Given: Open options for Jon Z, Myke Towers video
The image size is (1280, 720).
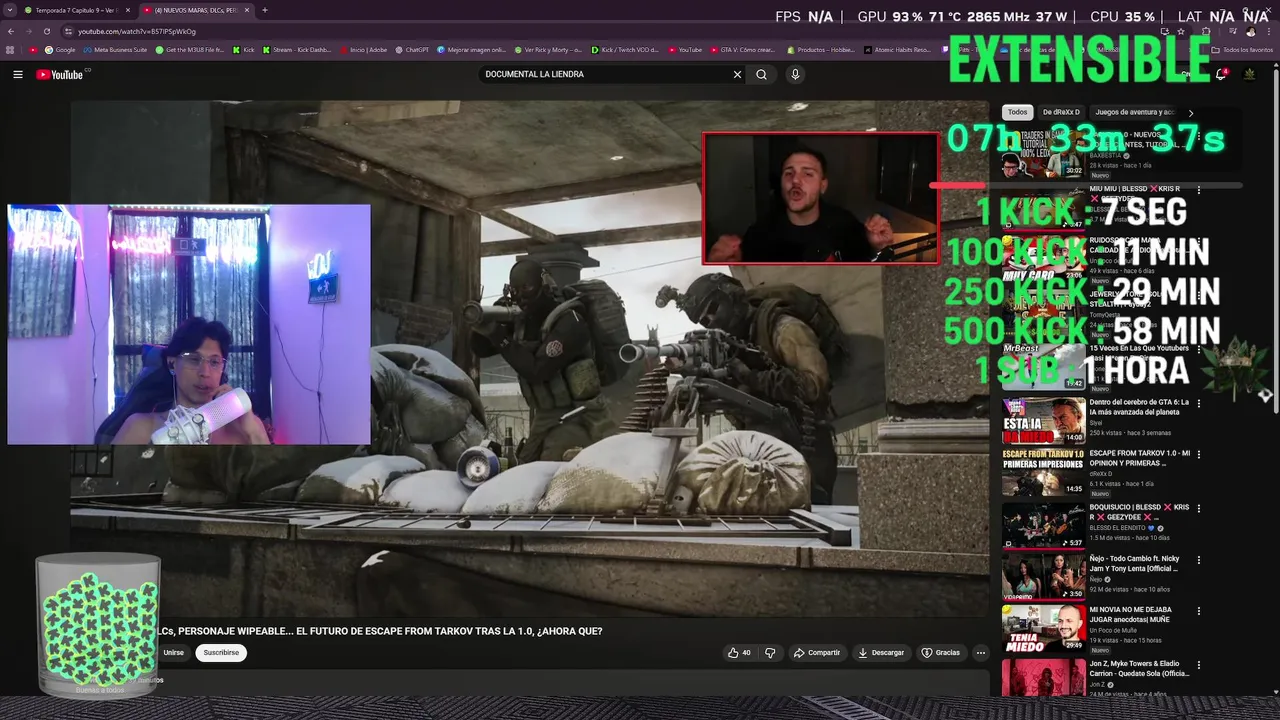Looking at the screenshot, I should tap(1199, 664).
